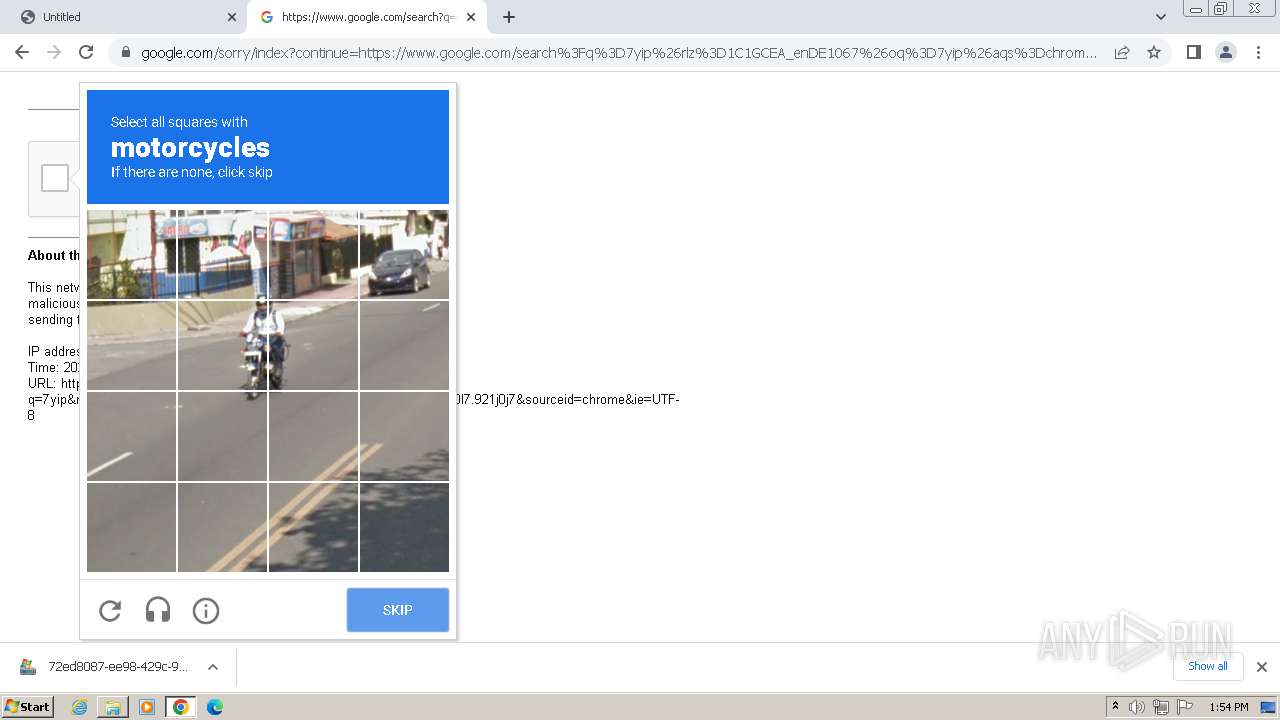Select Chrome in the taskbar

(x=181, y=707)
